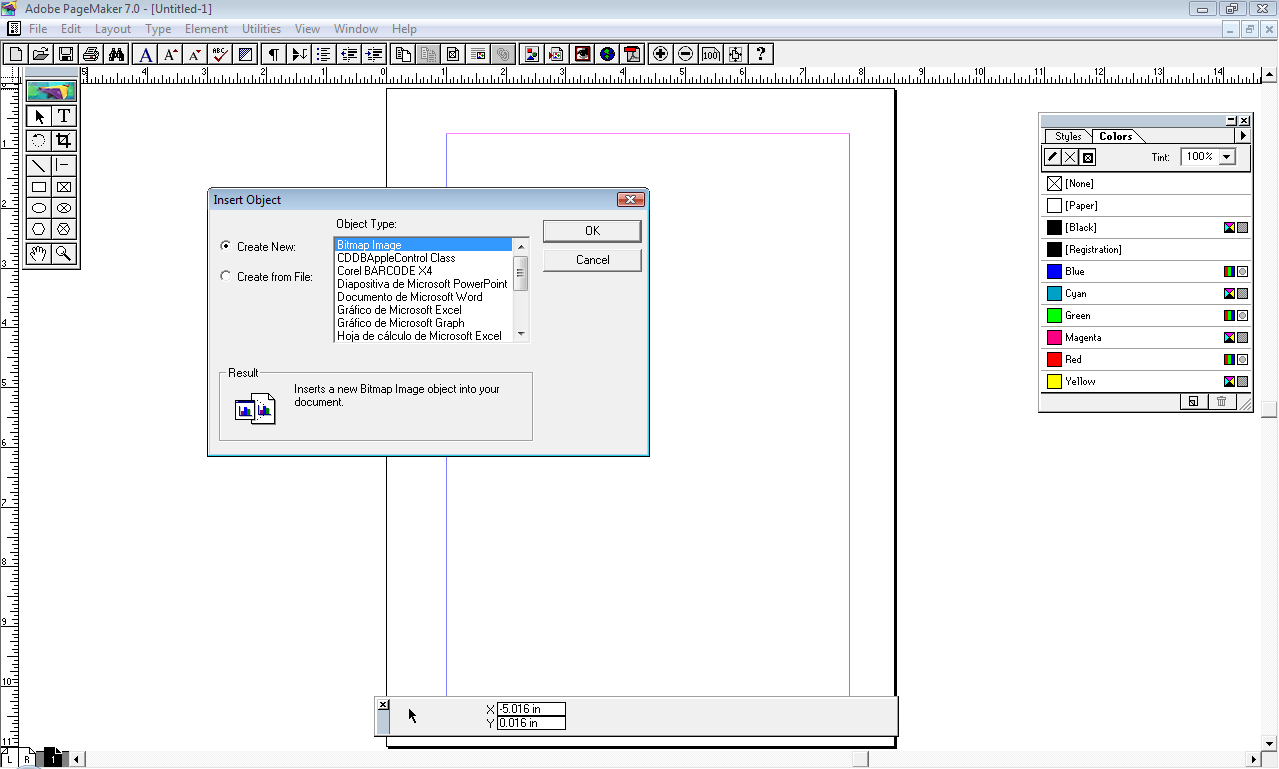Viewport: 1279px width, 769px height.
Task: Click Cancel in Insert Object dialog
Action: (592, 260)
